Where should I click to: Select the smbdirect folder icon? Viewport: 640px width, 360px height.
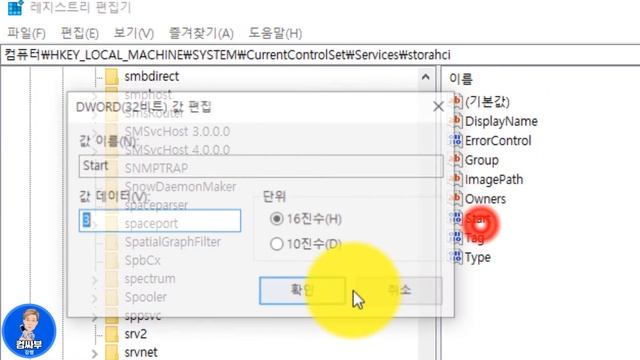coord(112,76)
